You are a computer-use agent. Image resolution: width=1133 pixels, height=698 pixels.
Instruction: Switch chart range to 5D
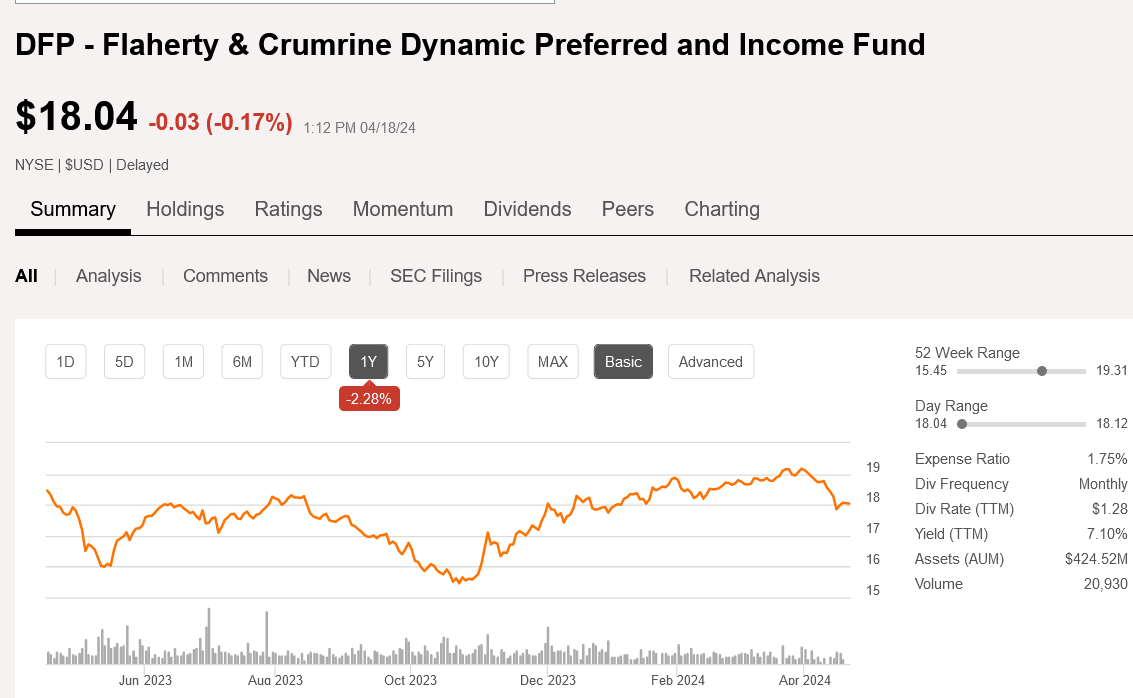(x=124, y=362)
